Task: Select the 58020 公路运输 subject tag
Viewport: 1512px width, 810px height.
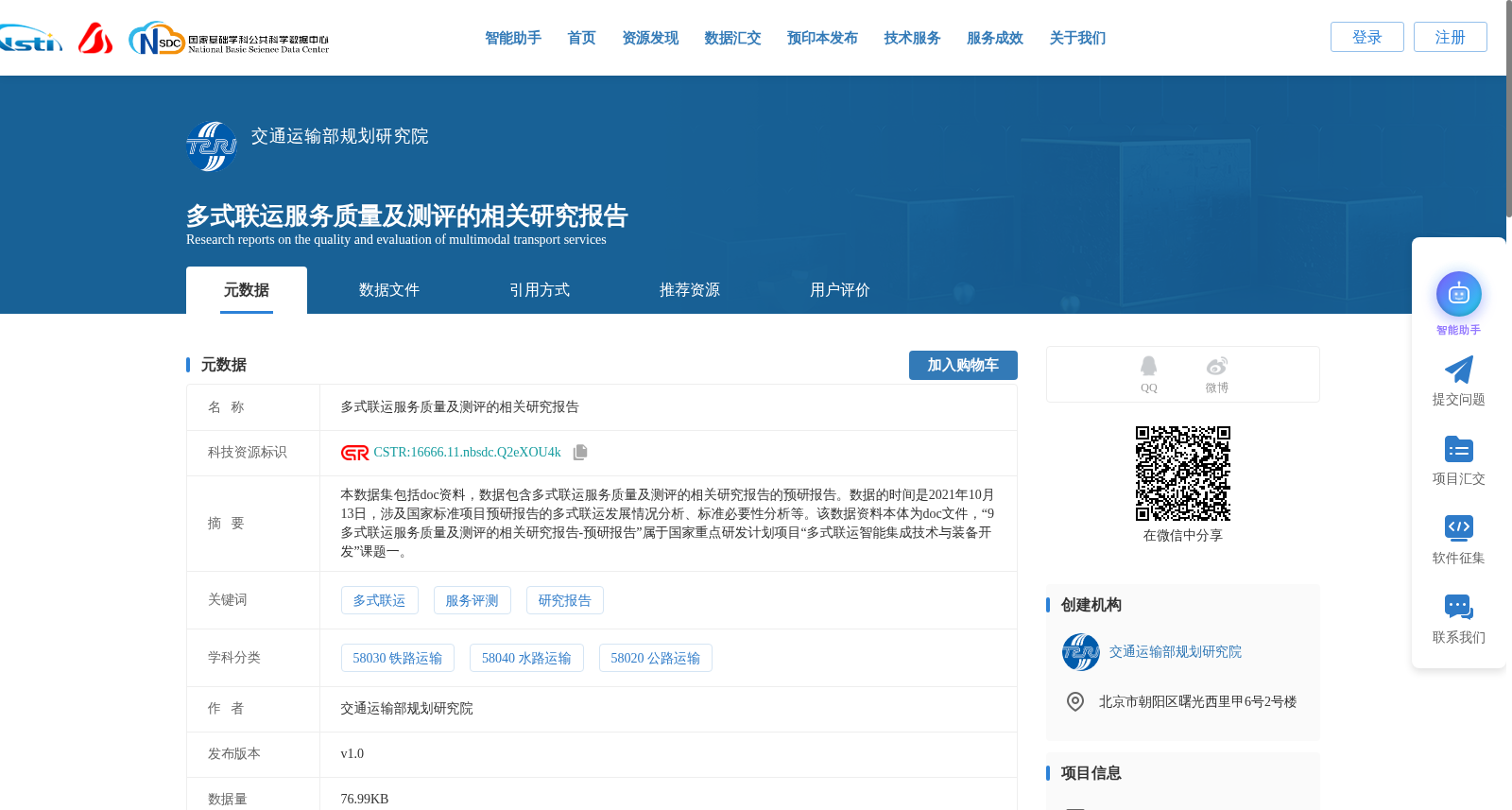Action: (656, 658)
